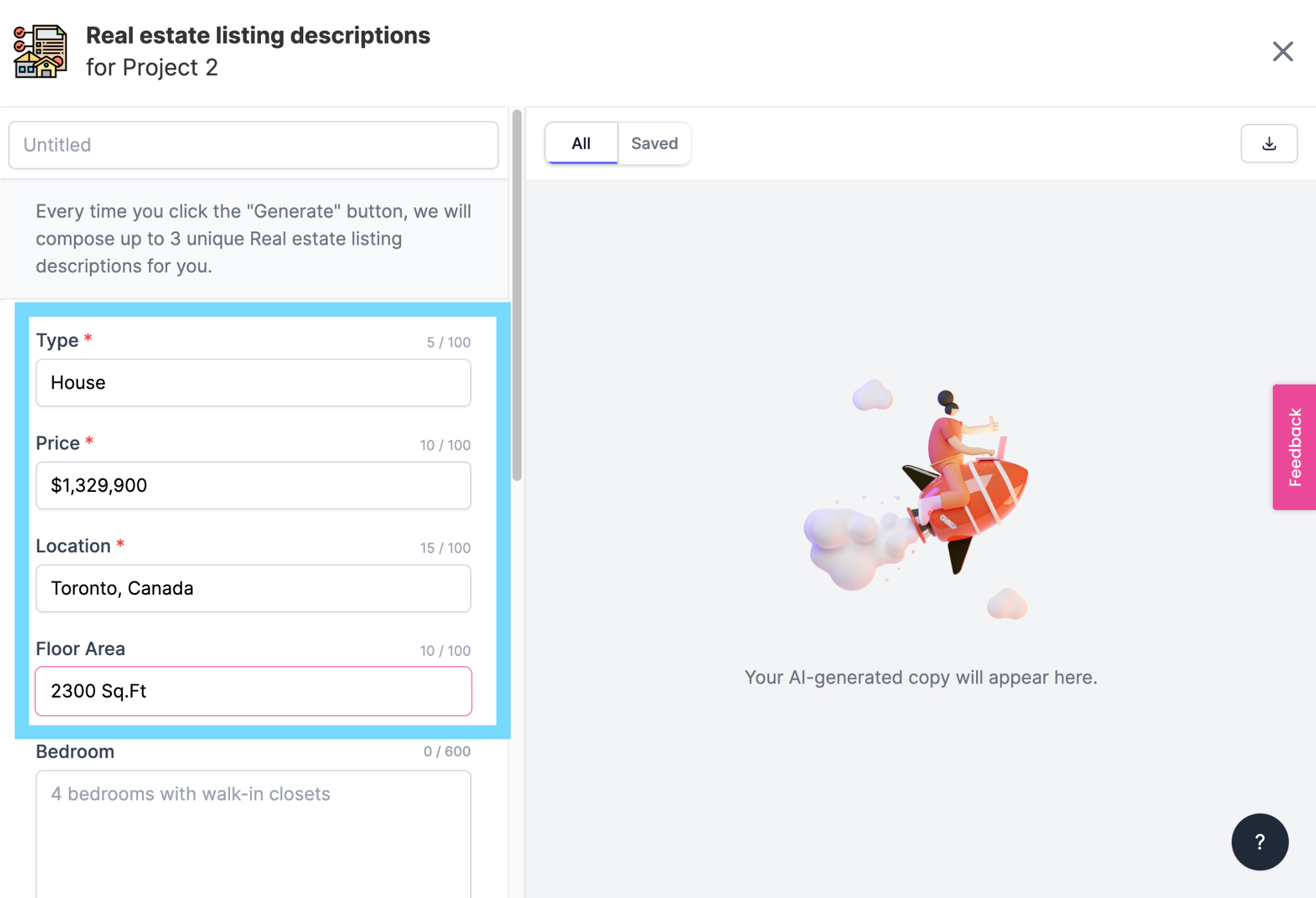Viewport: 1316px width, 898px height.
Task: Open the help question mark bubble
Action: (x=1259, y=841)
